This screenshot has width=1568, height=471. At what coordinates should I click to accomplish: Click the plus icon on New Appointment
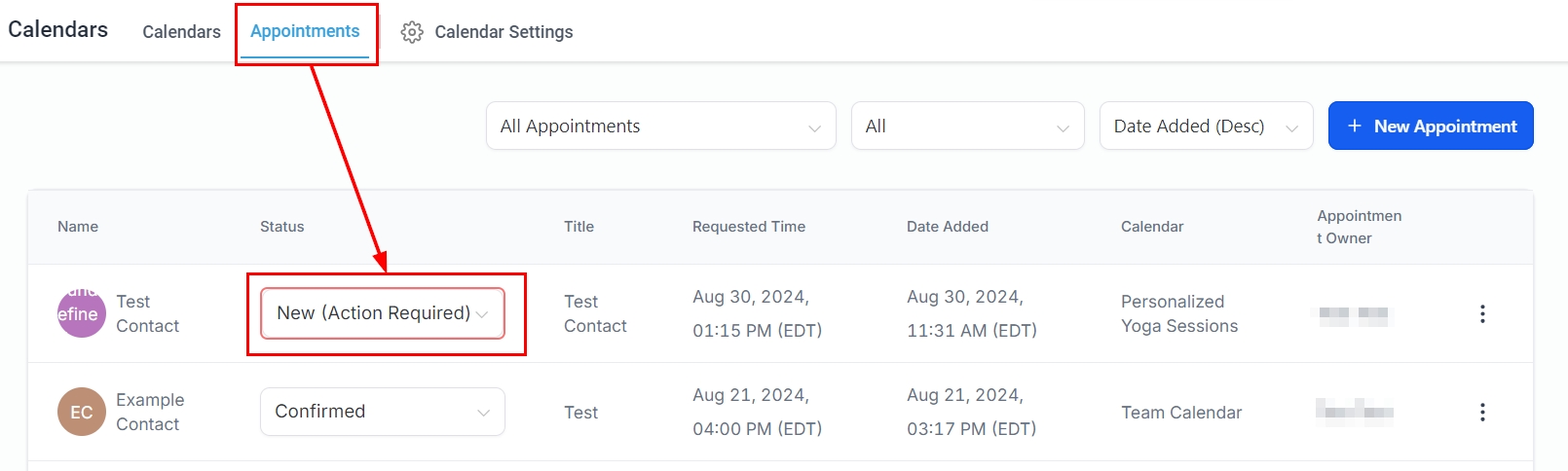(1354, 126)
